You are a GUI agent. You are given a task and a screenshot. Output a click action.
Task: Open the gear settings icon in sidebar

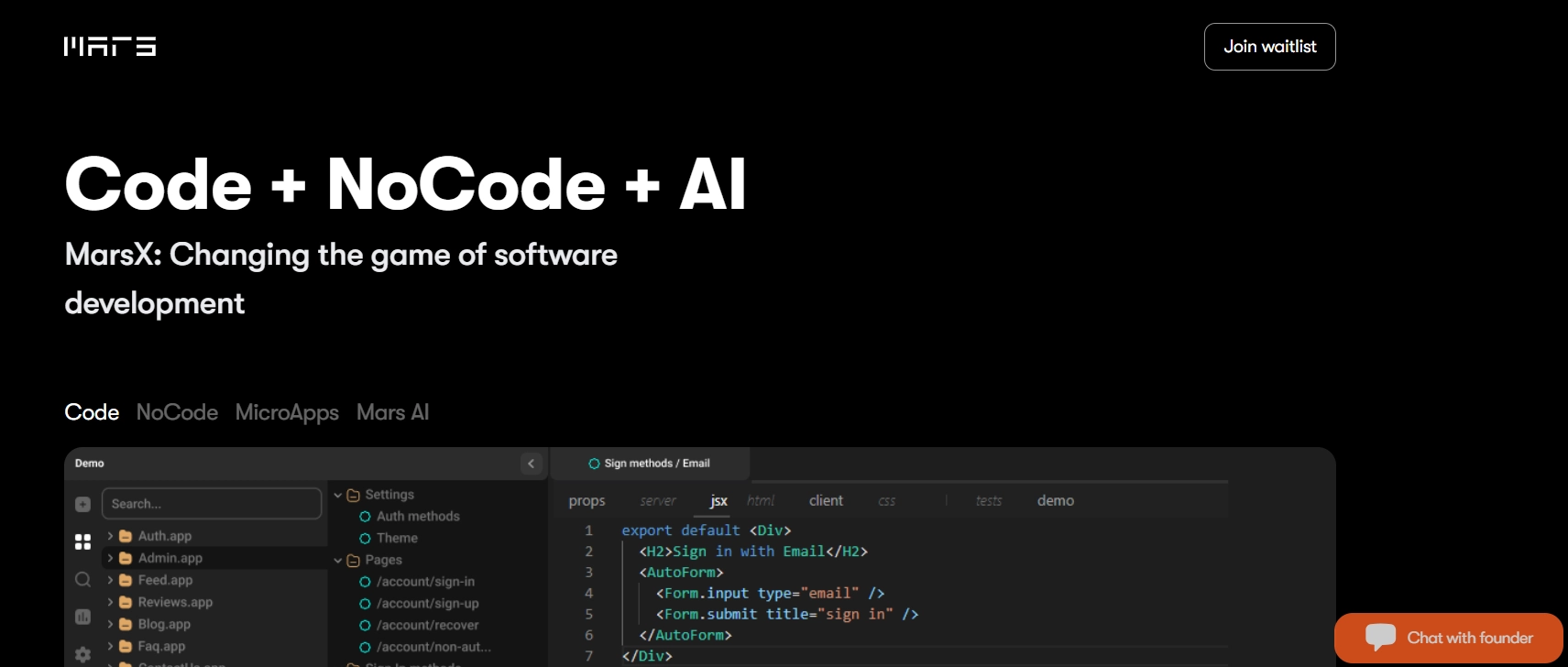82,654
